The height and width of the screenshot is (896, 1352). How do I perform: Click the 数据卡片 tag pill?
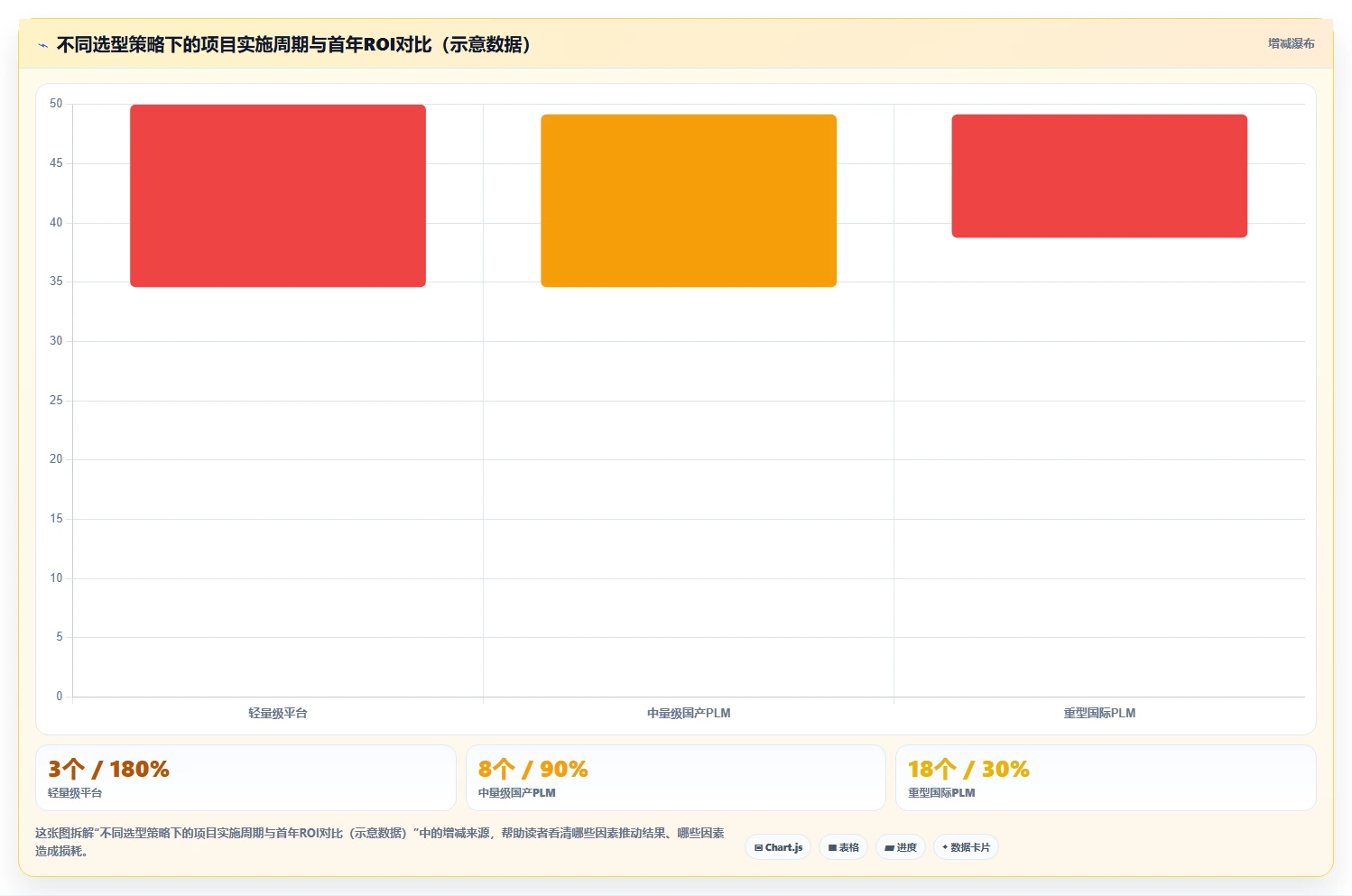tap(966, 847)
